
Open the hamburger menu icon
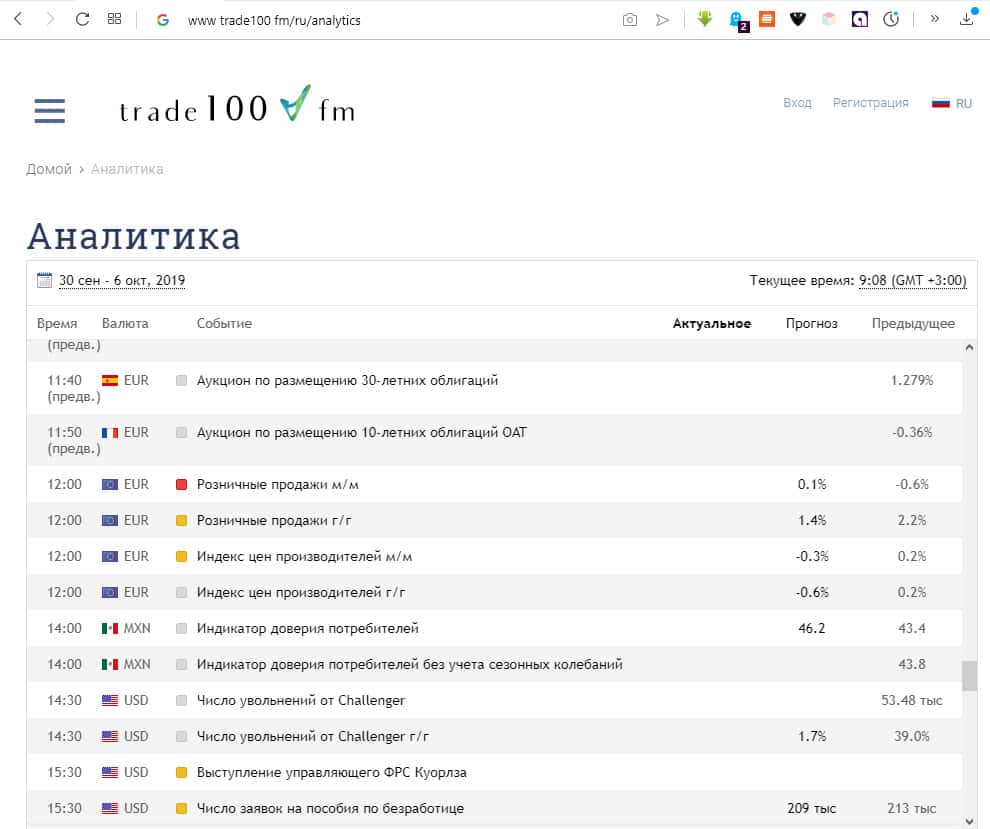coord(49,110)
